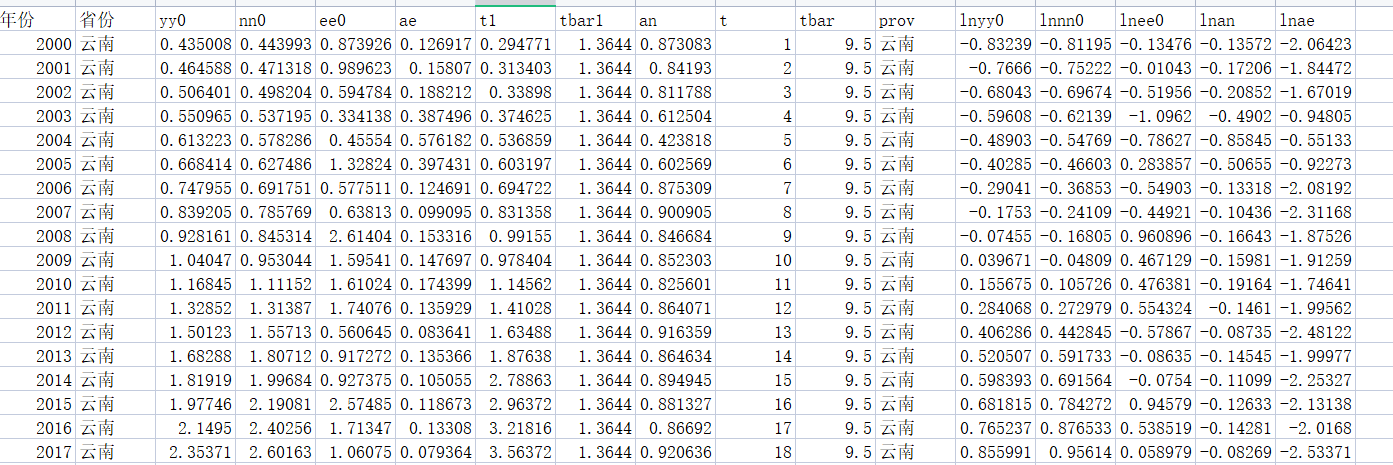Select 云南 in the prov column, 2011 row

[x=916, y=308]
